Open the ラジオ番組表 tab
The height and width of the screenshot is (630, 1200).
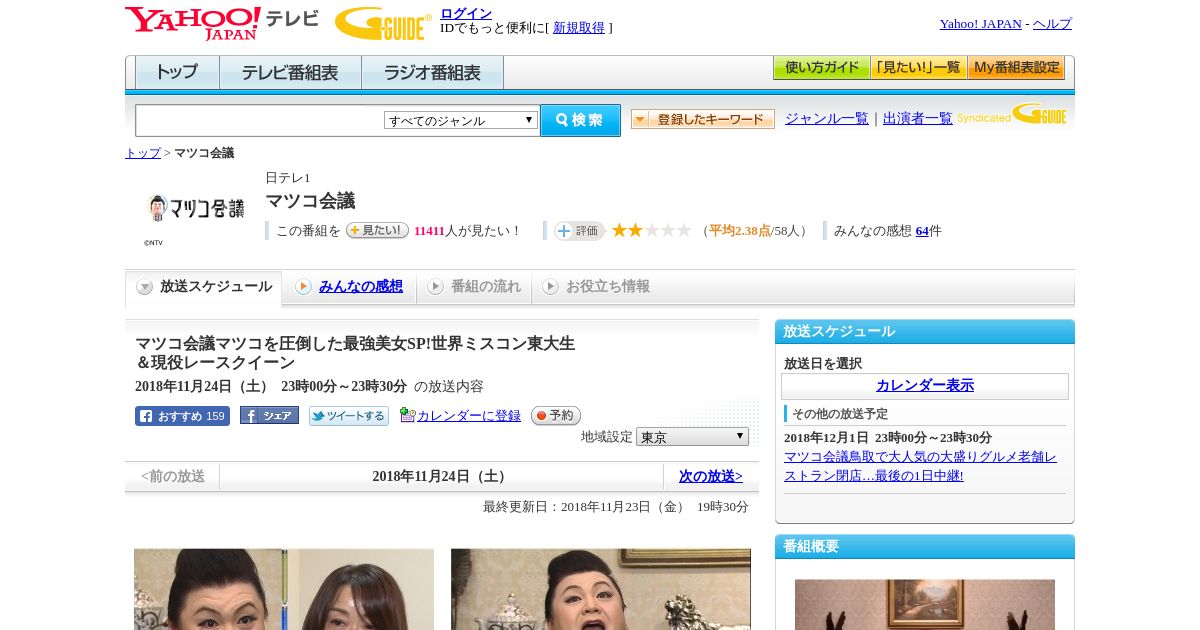pyautogui.click(x=432, y=72)
